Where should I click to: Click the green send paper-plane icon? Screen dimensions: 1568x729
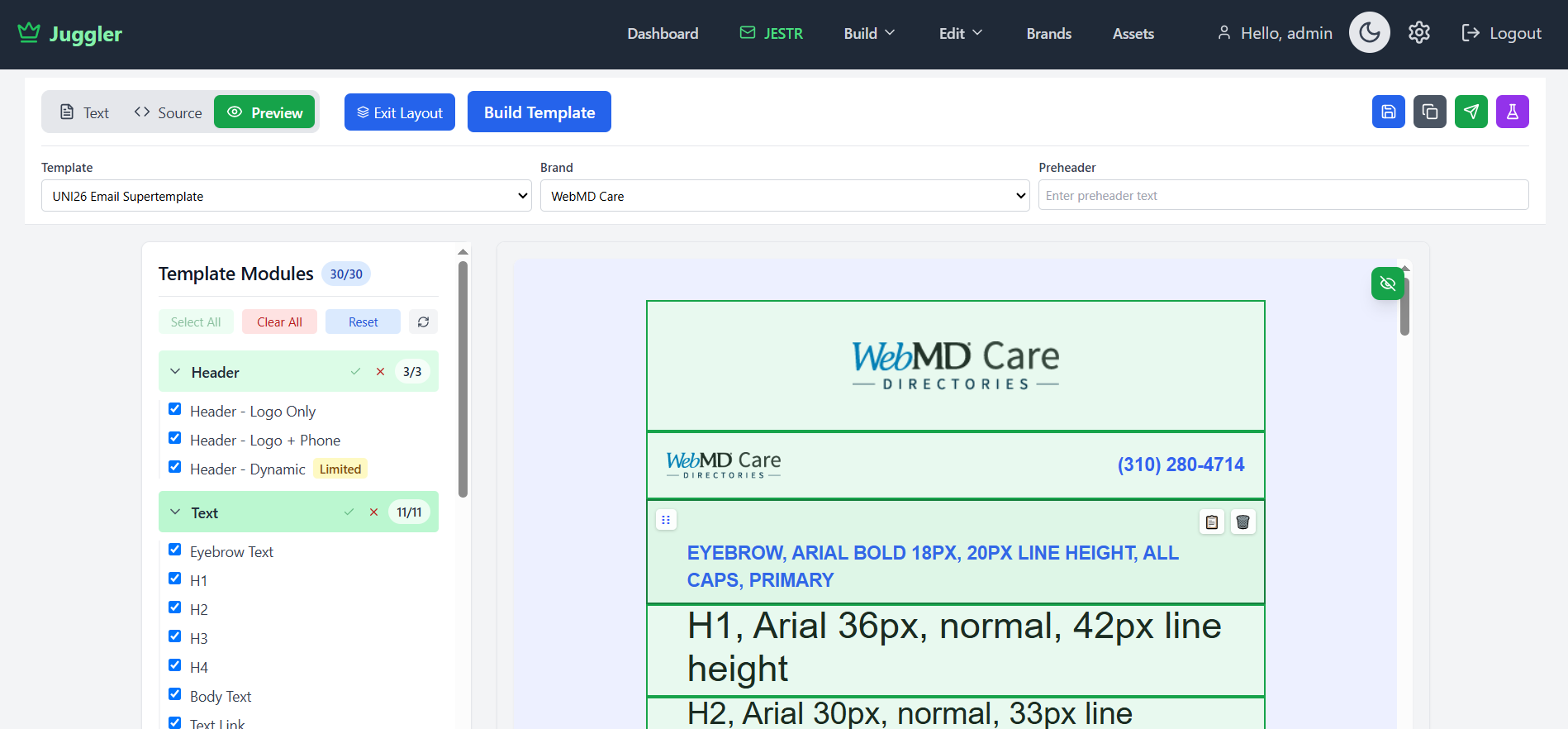coord(1471,112)
